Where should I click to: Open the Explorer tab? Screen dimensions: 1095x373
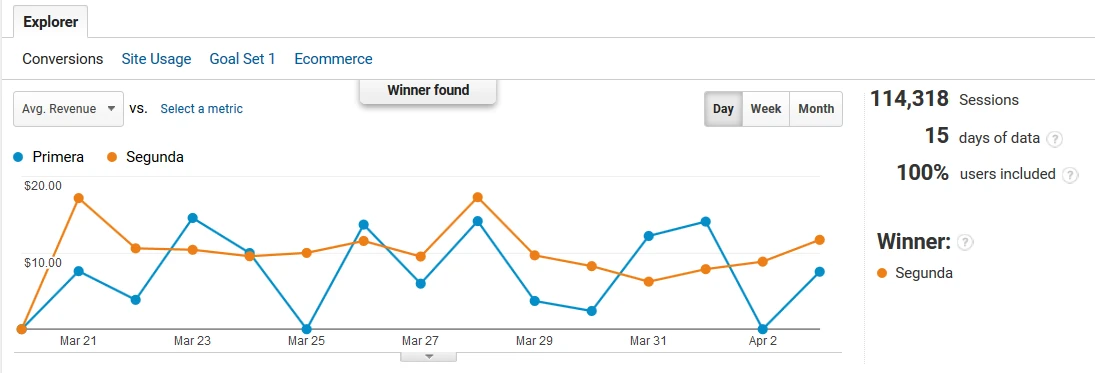point(50,22)
